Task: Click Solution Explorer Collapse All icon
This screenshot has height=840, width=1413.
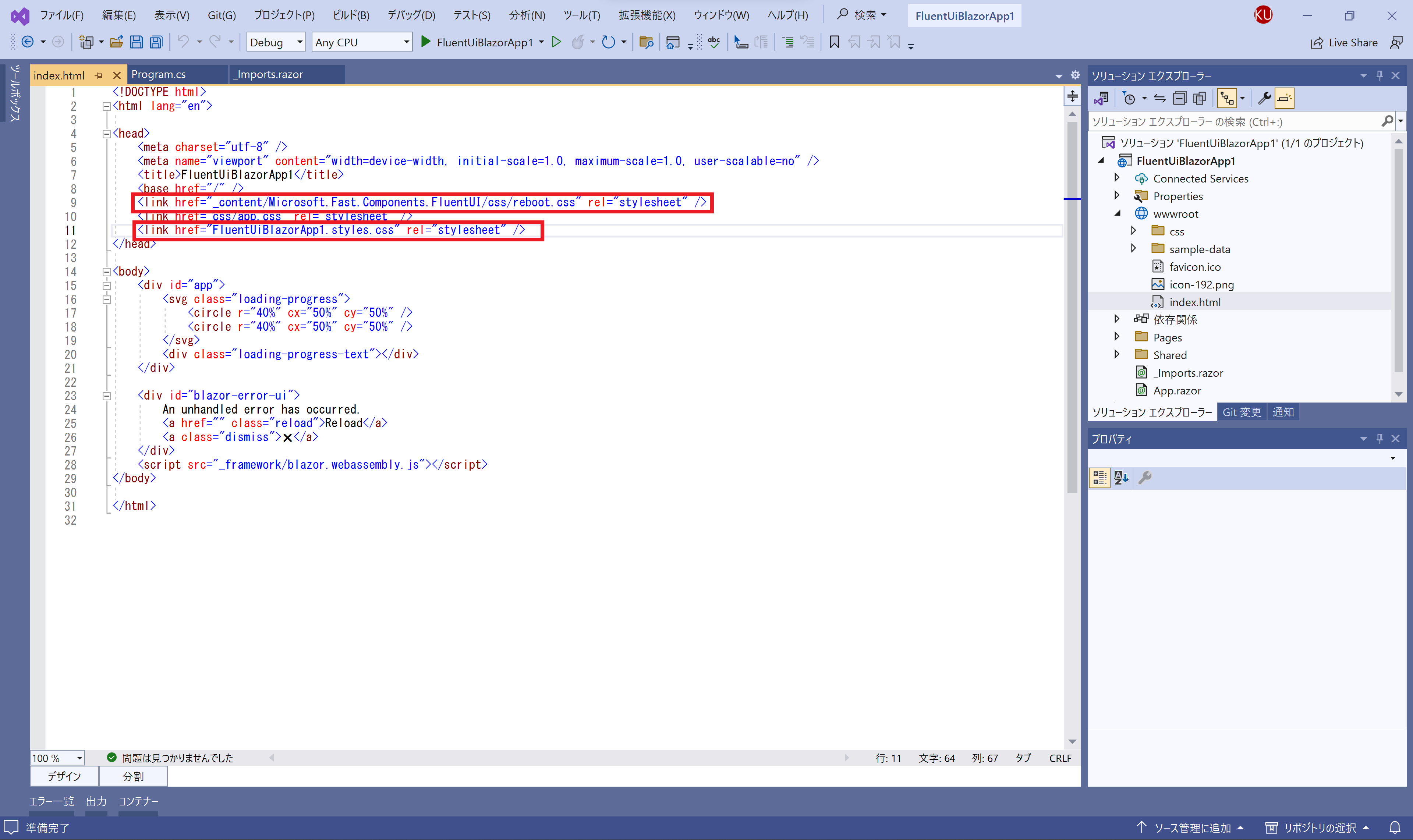Action: pos(1180,99)
